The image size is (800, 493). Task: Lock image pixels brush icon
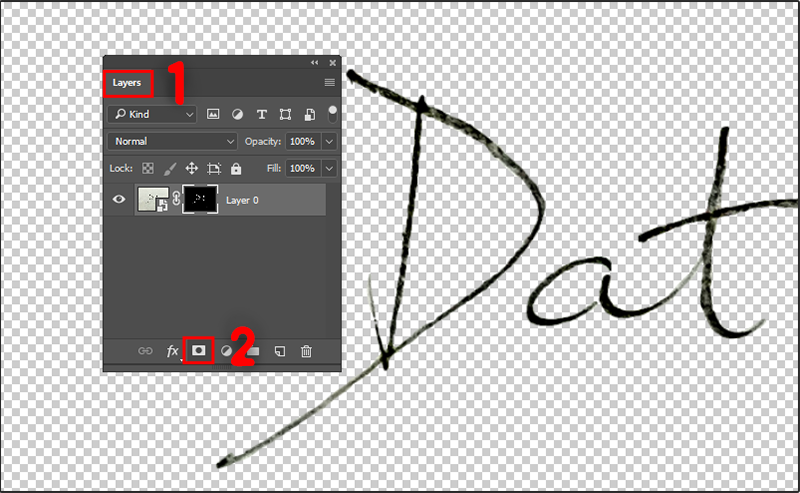tap(170, 168)
